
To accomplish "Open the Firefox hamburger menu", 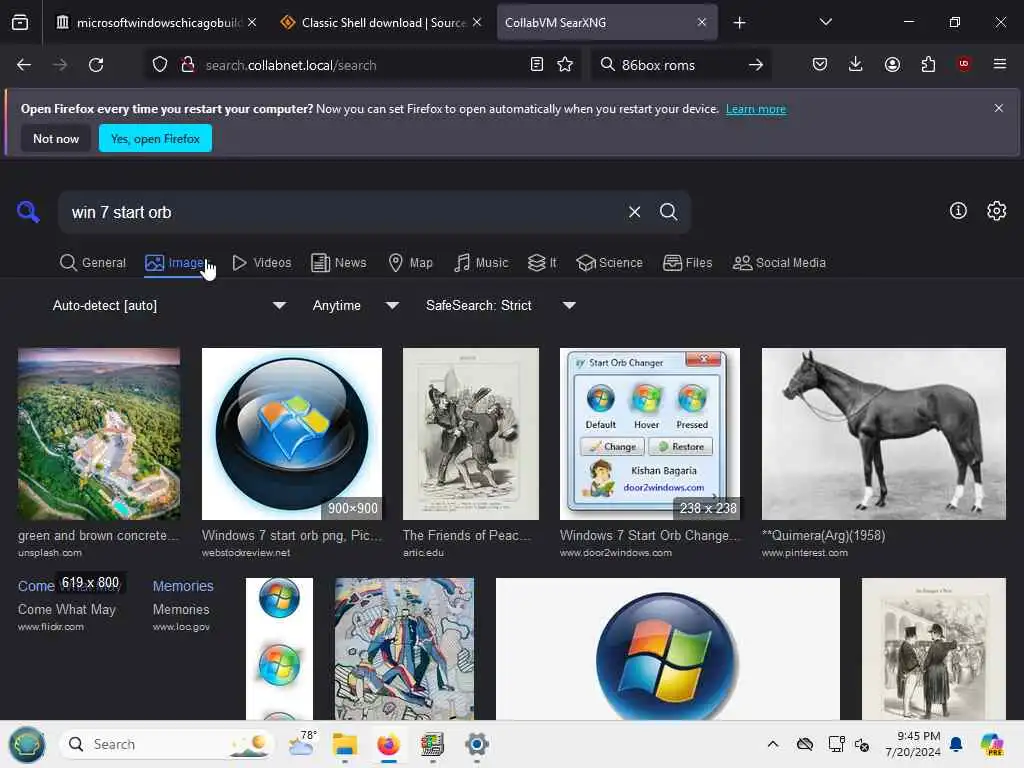I will (x=1000, y=64).
